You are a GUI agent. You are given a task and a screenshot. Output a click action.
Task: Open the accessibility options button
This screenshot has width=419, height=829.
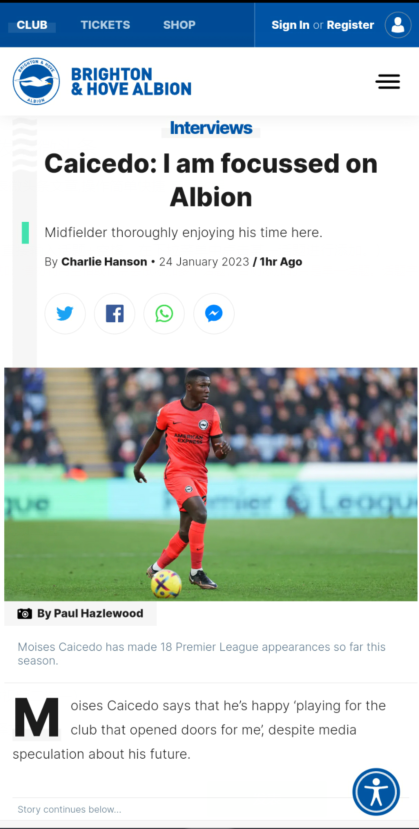pos(376,791)
